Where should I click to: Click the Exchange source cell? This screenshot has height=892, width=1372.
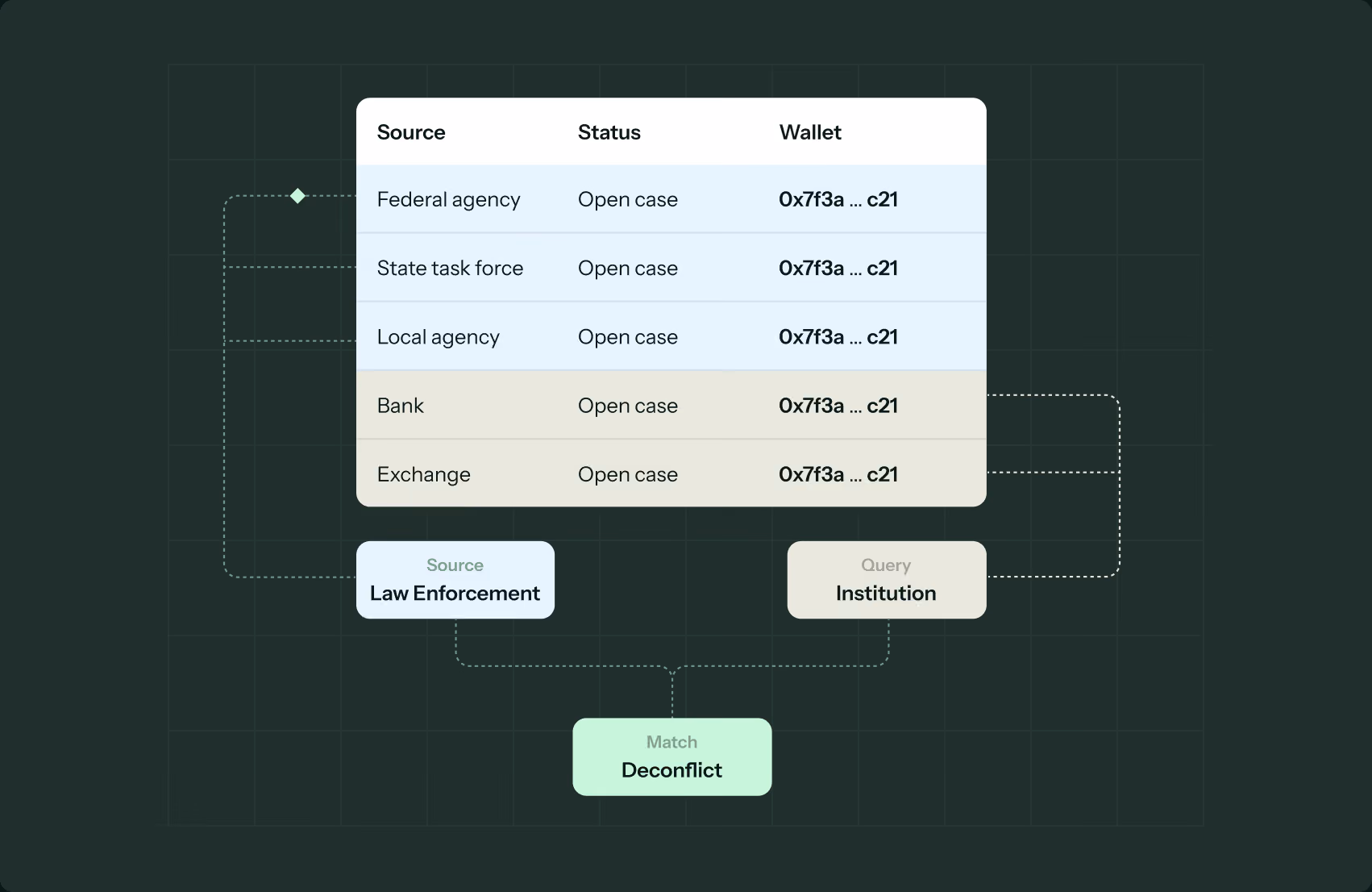[x=423, y=474]
